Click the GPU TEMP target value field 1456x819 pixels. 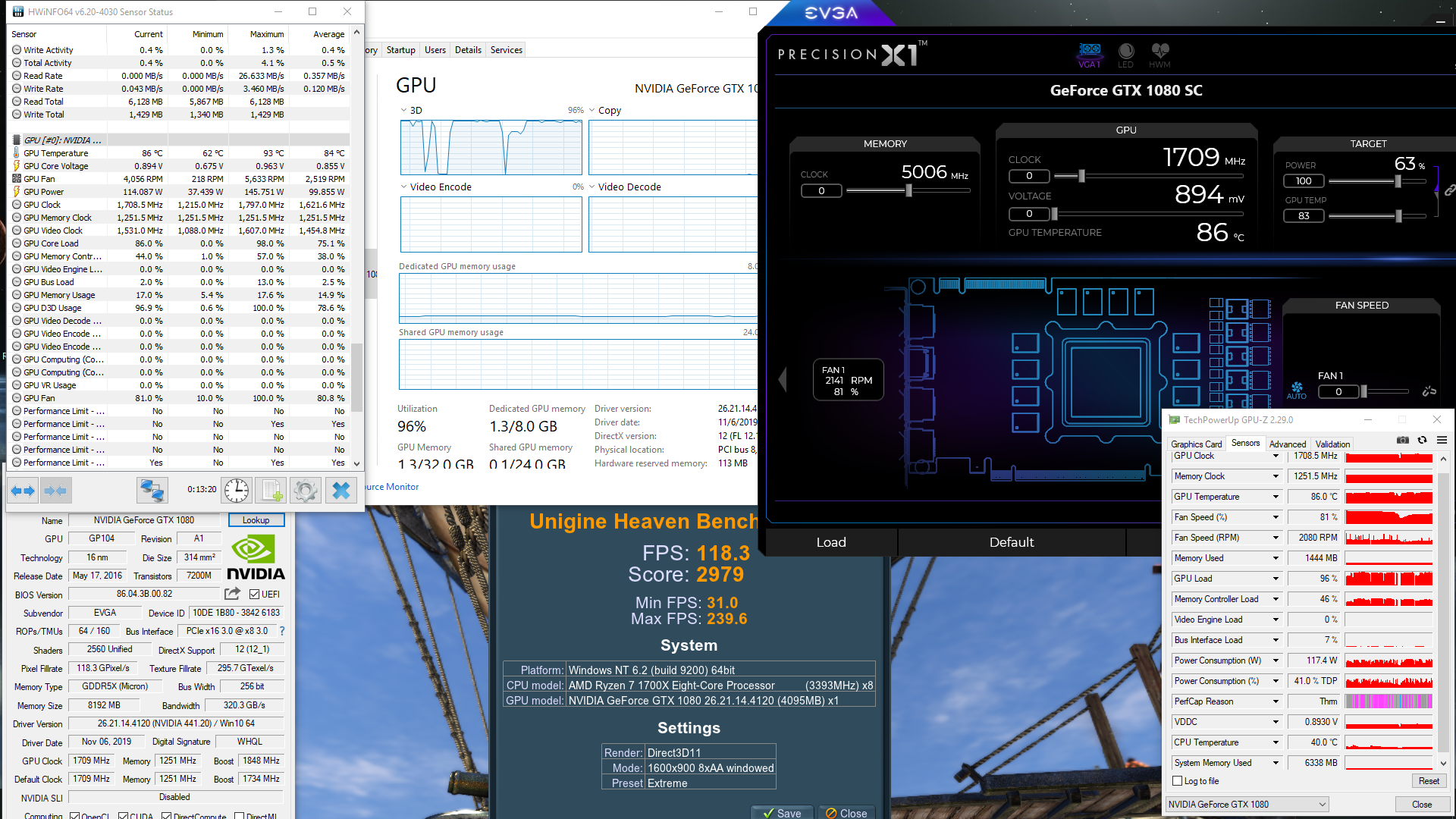(x=1304, y=216)
